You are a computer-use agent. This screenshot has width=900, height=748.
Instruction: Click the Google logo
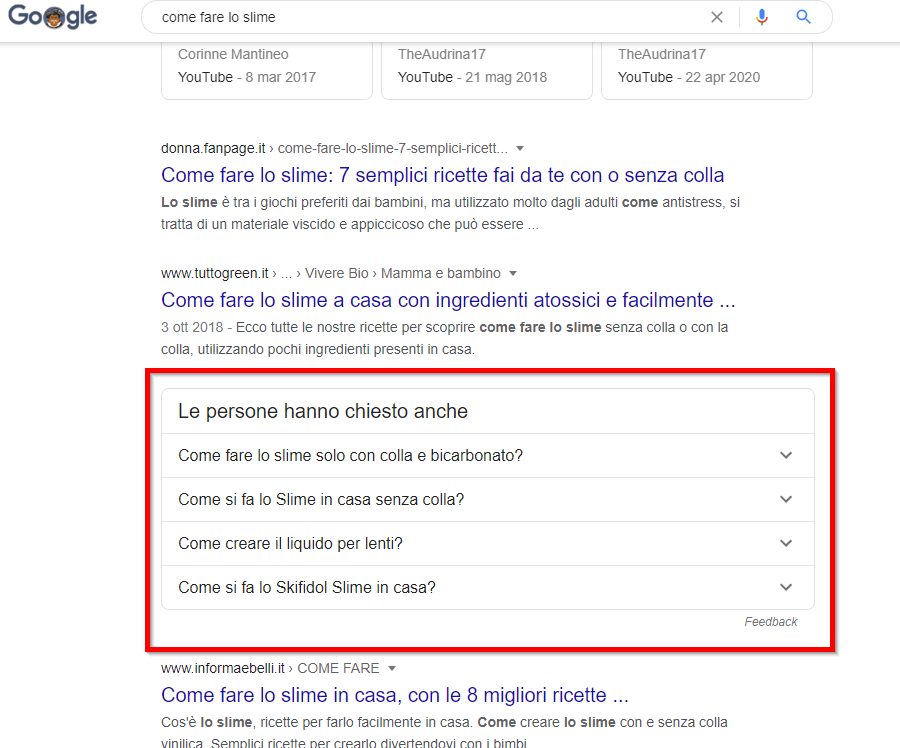tap(53, 16)
